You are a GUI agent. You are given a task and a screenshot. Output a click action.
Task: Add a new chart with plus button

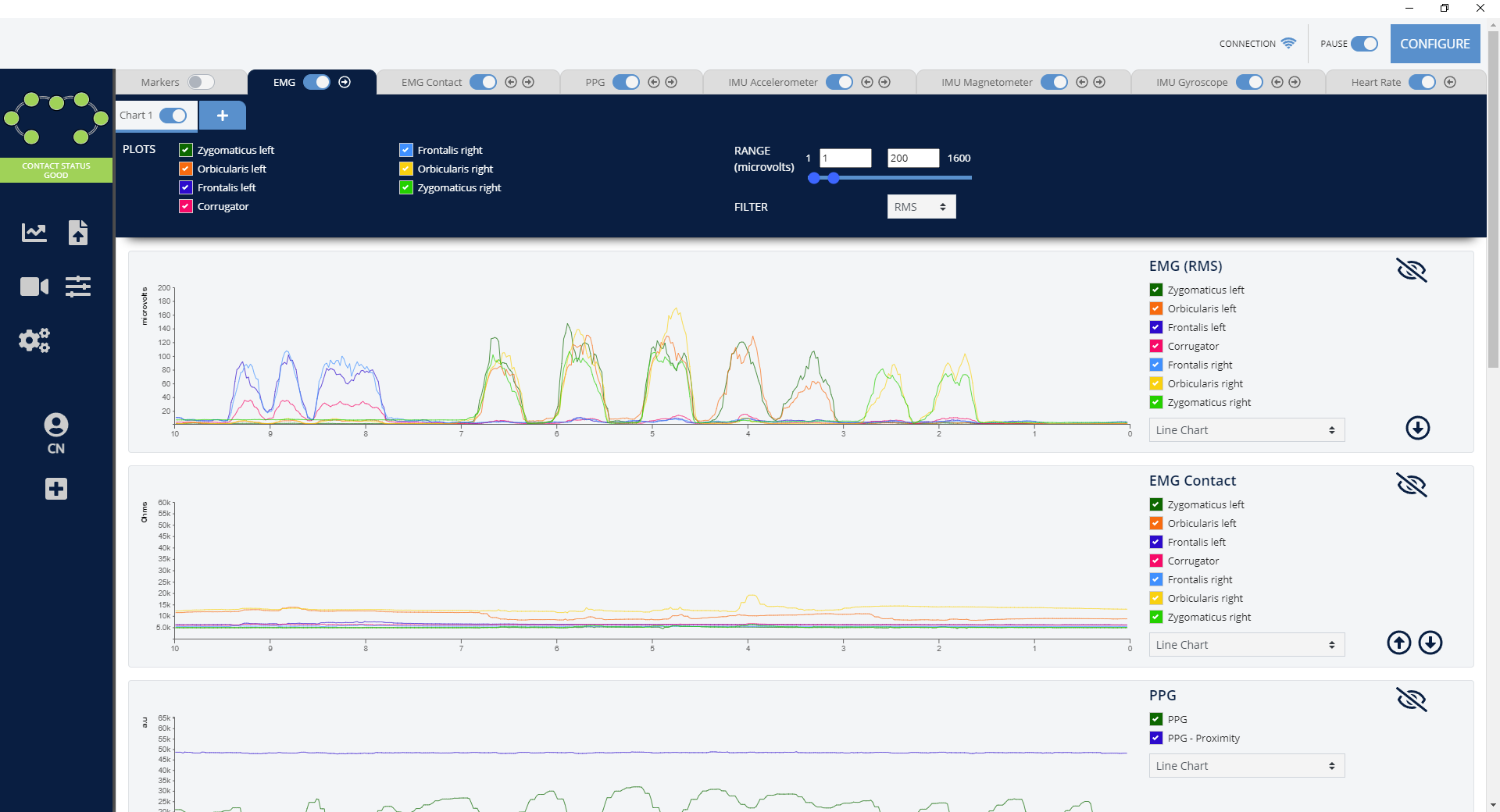pyautogui.click(x=223, y=116)
